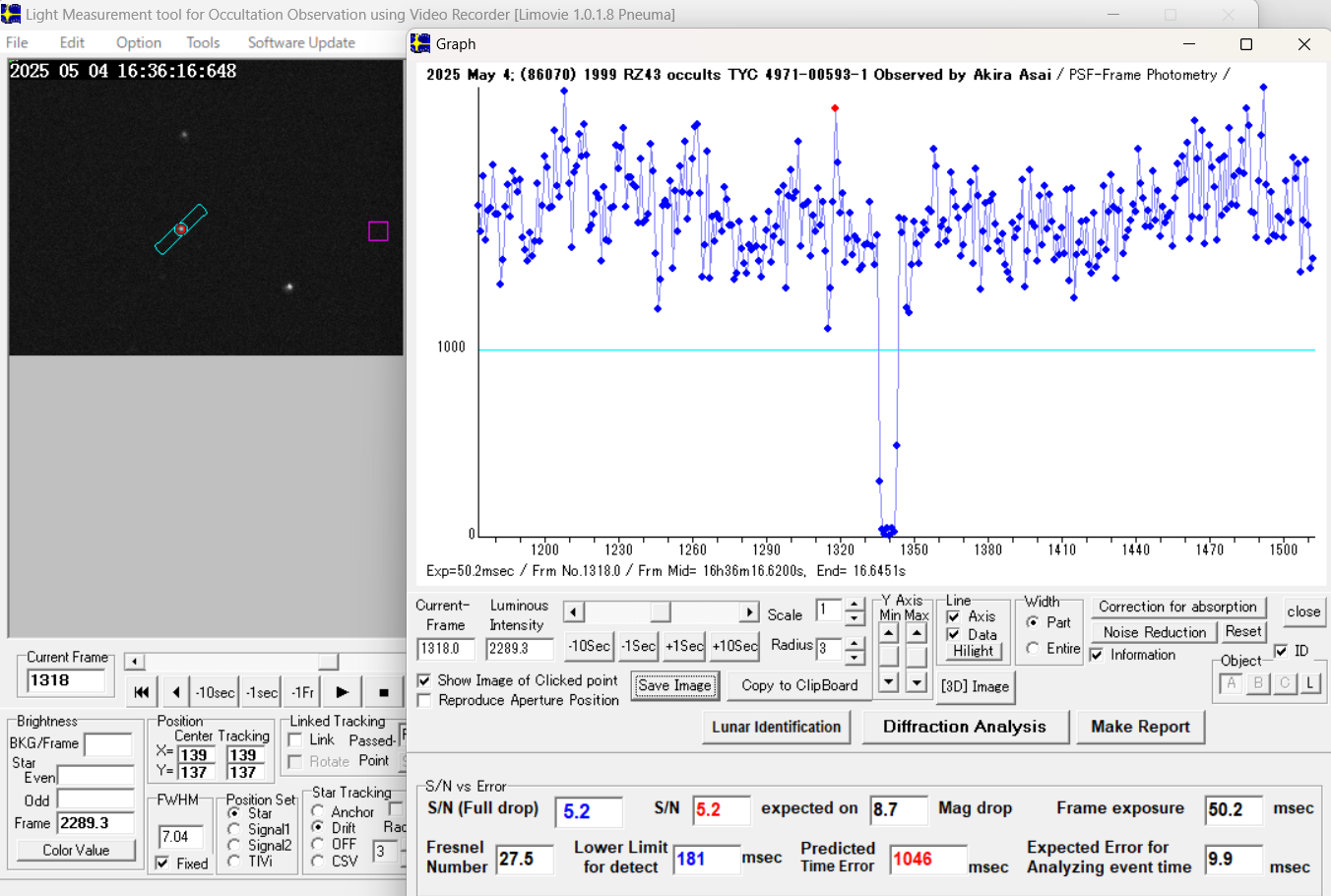Click the Diffraction Analysis button
Image resolution: width=1331 pixels, height=896 pixels.
[x=964, y=727]
